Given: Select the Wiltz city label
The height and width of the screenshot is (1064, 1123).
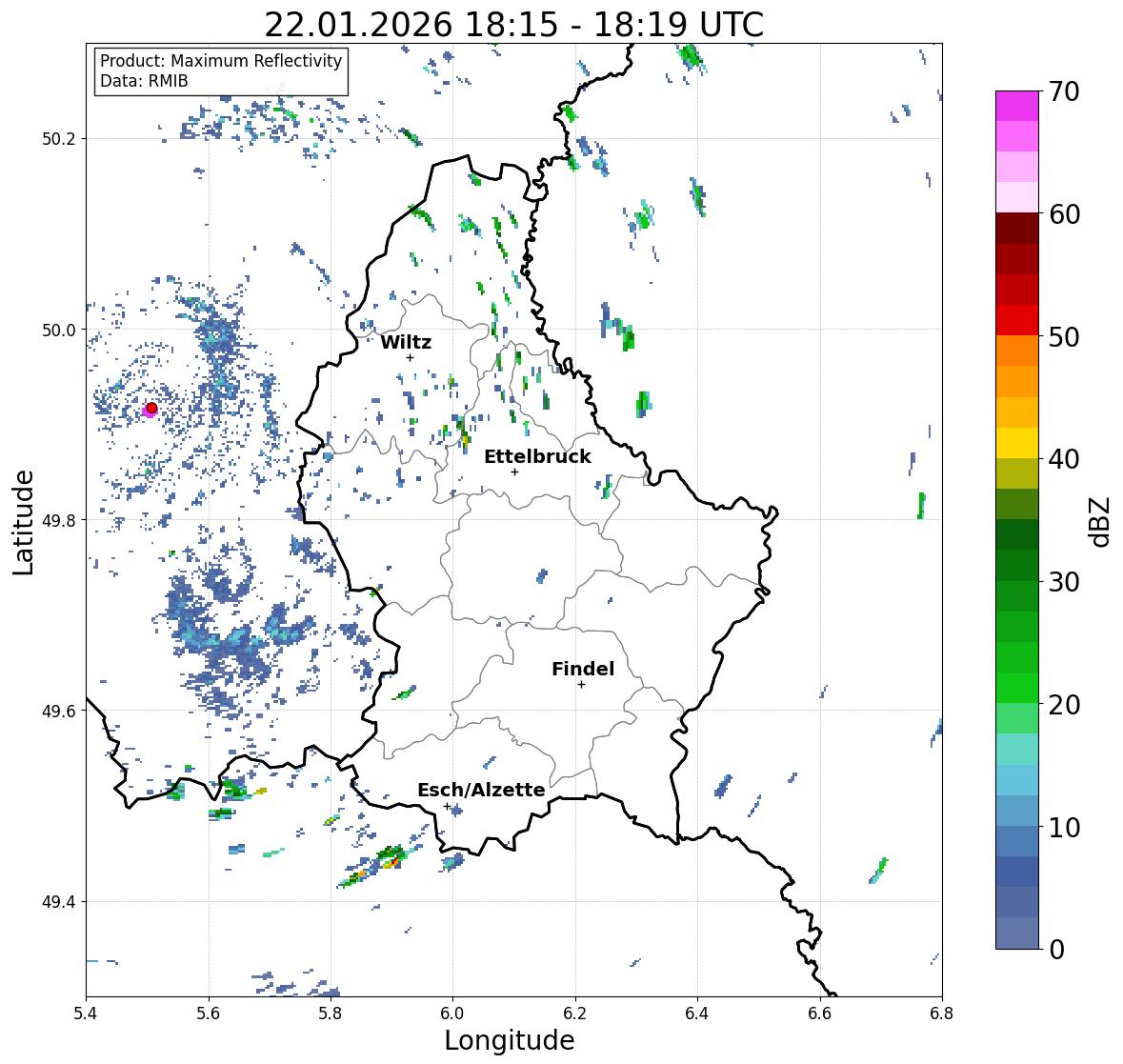Looking at the screenshot, I should click(x=406, y=342).
